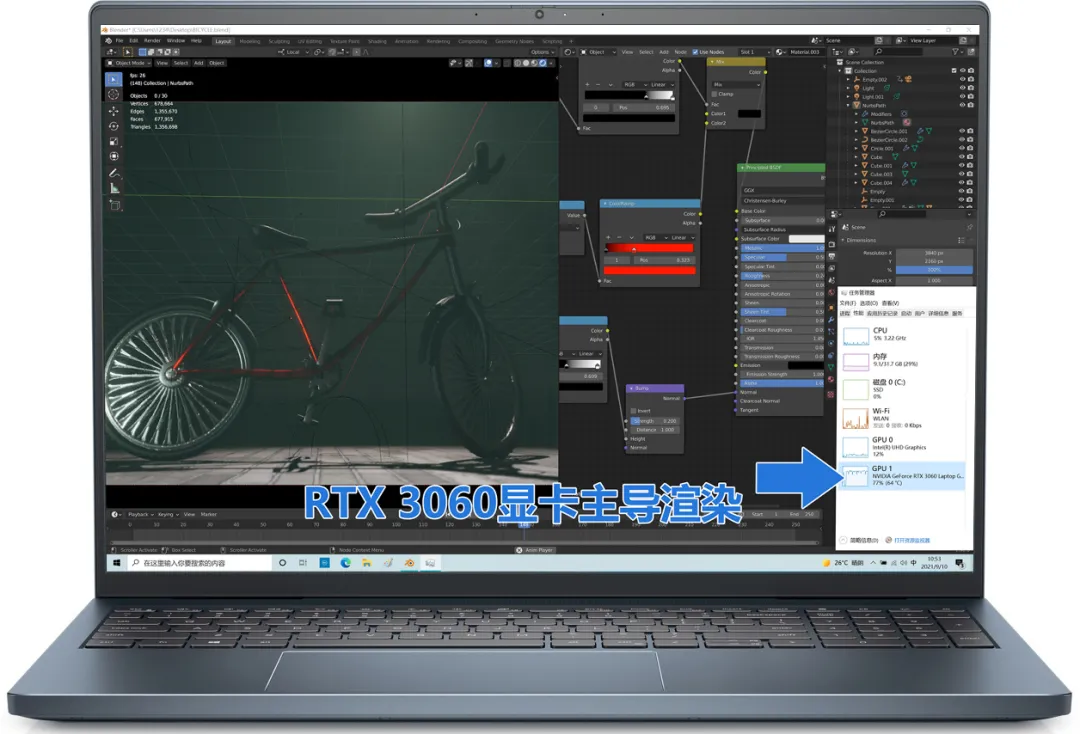Viewport: 1080px width, 734px height.
Task: Uncheck the Use Nodes checkbox
Action: [695, 52]
